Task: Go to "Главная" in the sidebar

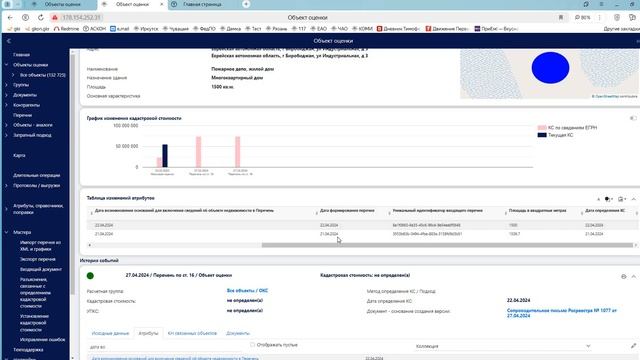Action: [x=21, y=55]
